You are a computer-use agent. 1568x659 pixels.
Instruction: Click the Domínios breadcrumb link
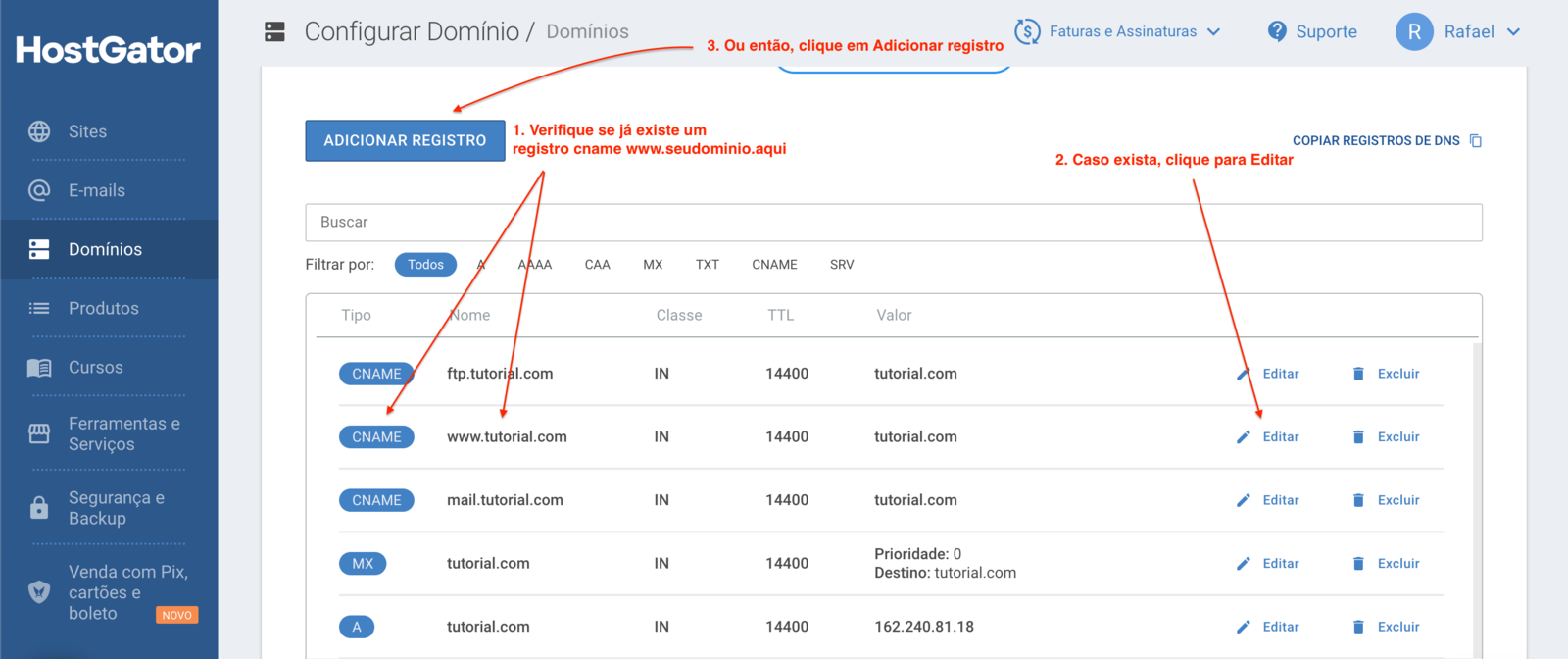coord(587,32)
